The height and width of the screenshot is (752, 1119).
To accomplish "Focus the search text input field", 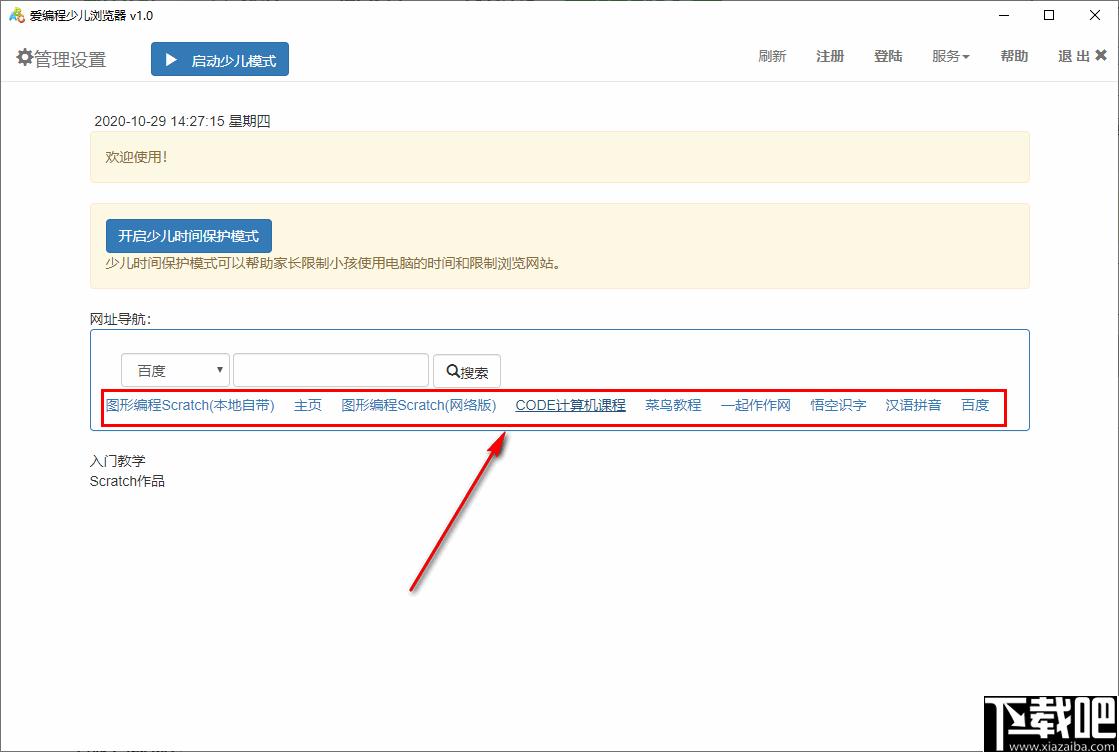I will pos(331,370).
